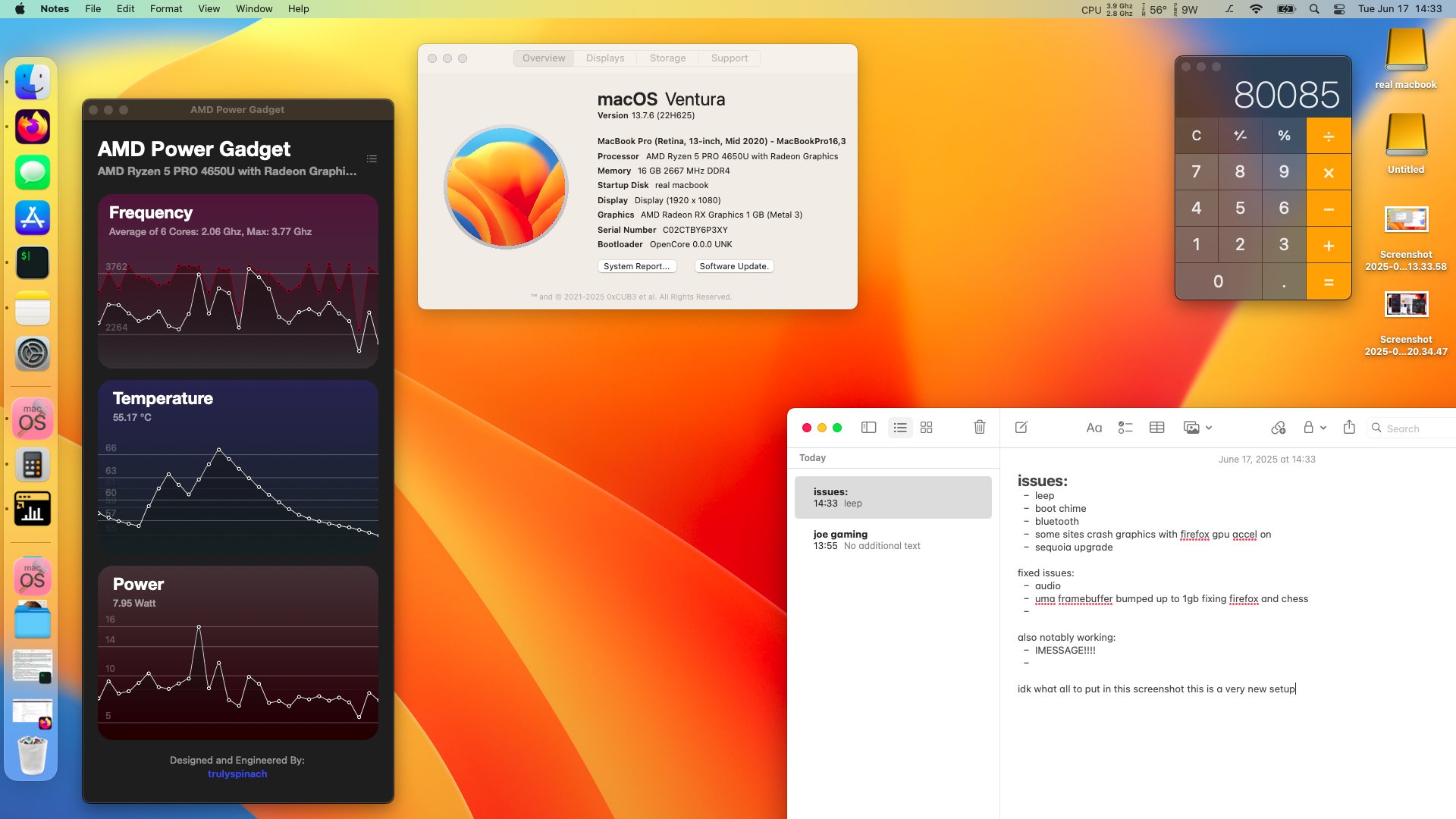The image size is (1456, 819).
Task: Open AMD Power Gadget from the Dock
Action: [33, 509]
